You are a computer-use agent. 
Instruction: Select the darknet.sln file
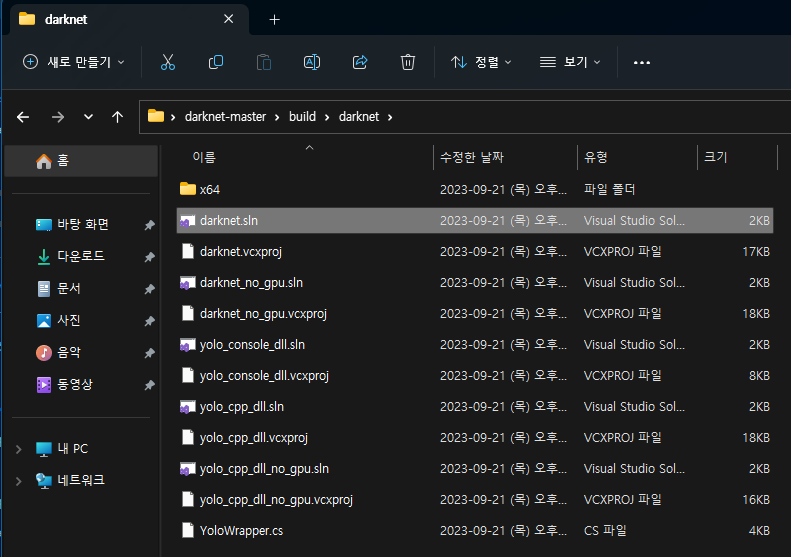click(475, 220)
